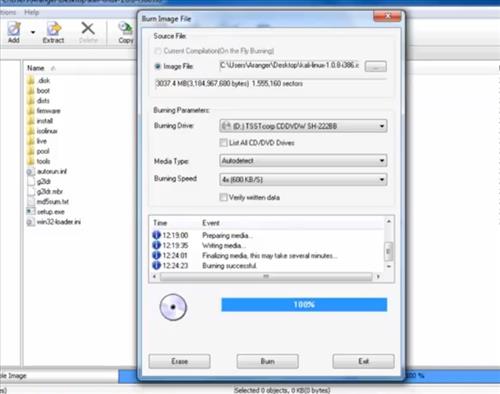Select the g2ldr file

point(39,181)
